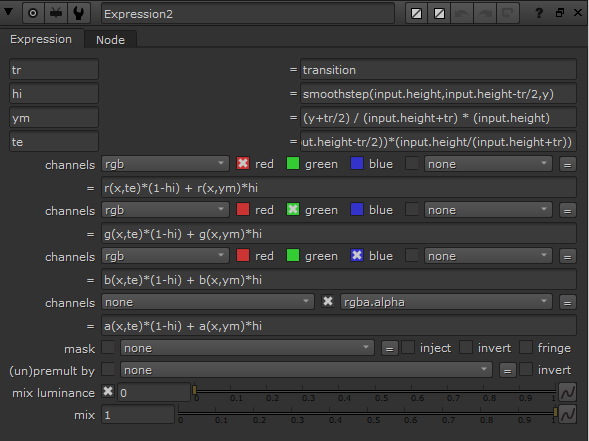Click the transition expression field
Viewport: 589px width, 441px height.
tap(438, 69)
